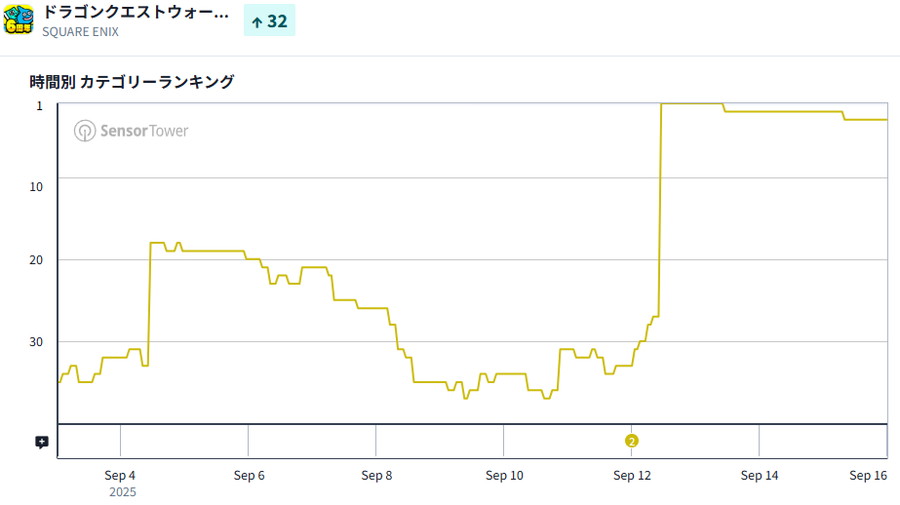
Task: Pick the Sep 10 date label
Action: point(504,475)
